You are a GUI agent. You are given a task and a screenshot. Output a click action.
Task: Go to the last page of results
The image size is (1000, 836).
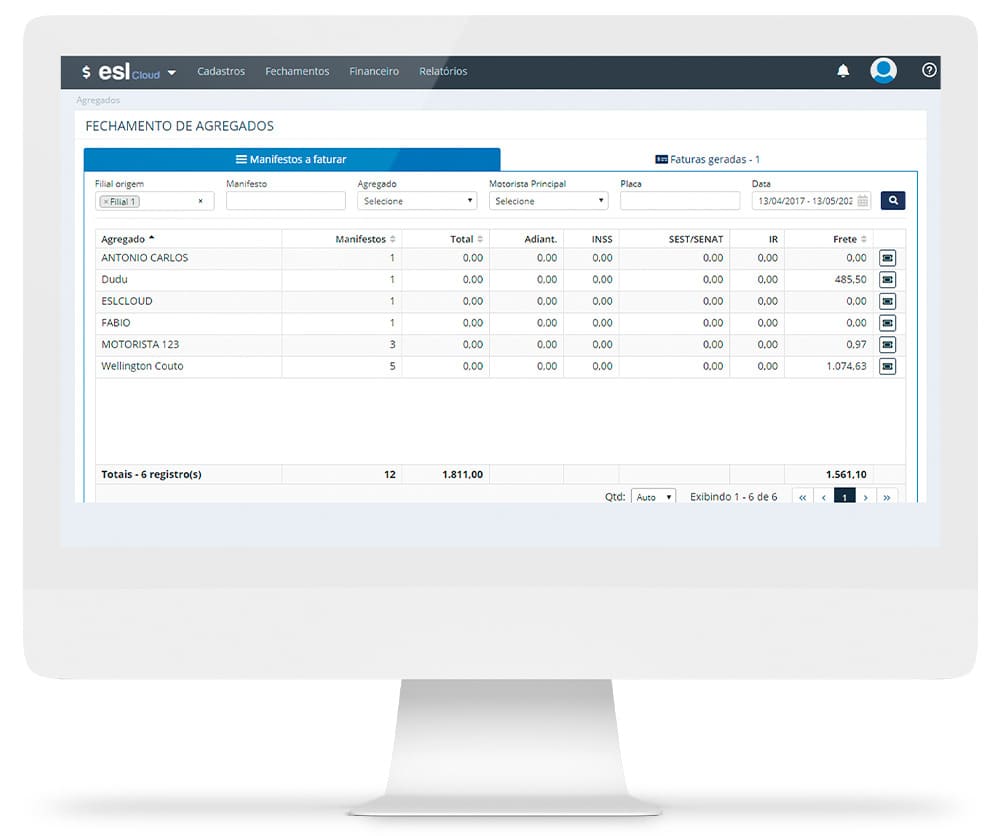tap(886, 497)
